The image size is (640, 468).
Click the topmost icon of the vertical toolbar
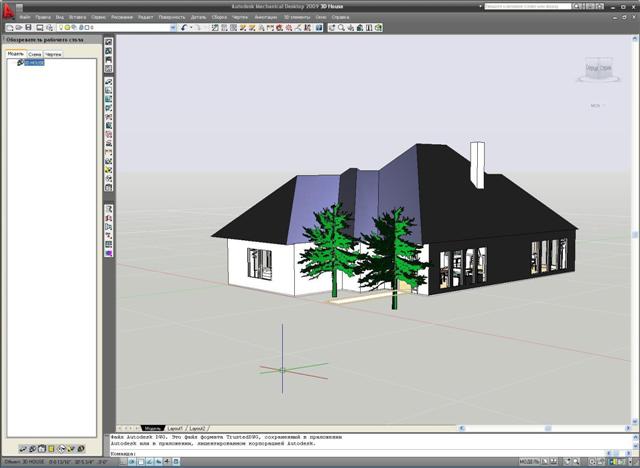109,42
